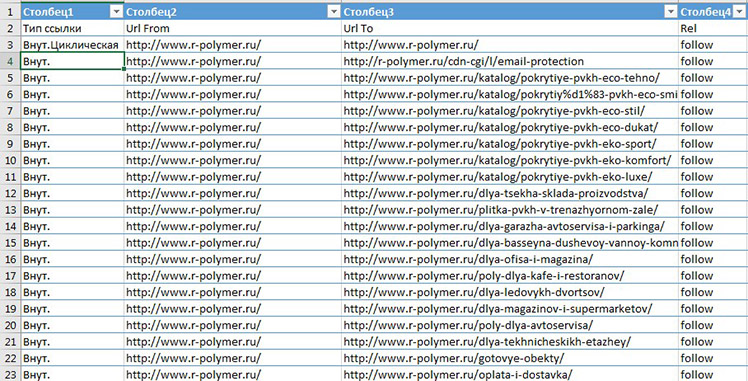The height and width of the screenshot is (381, 748).
Task: Select row header 12
Action: click(10, 193)
